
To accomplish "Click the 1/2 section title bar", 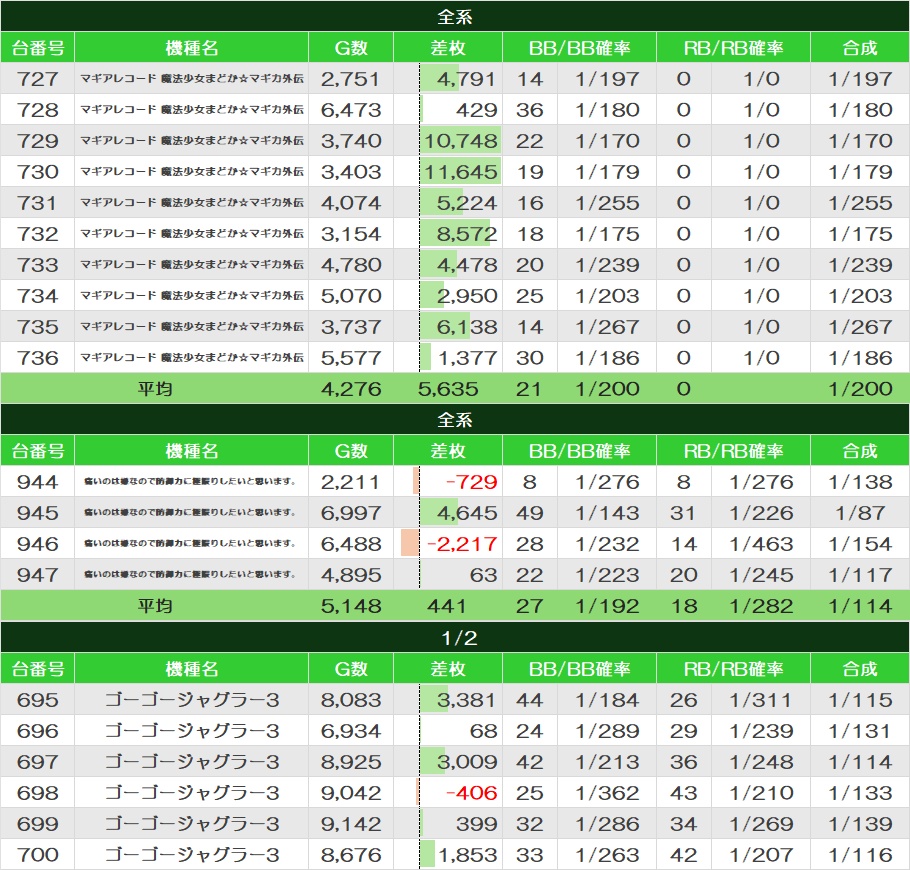I will pos(455,638).
